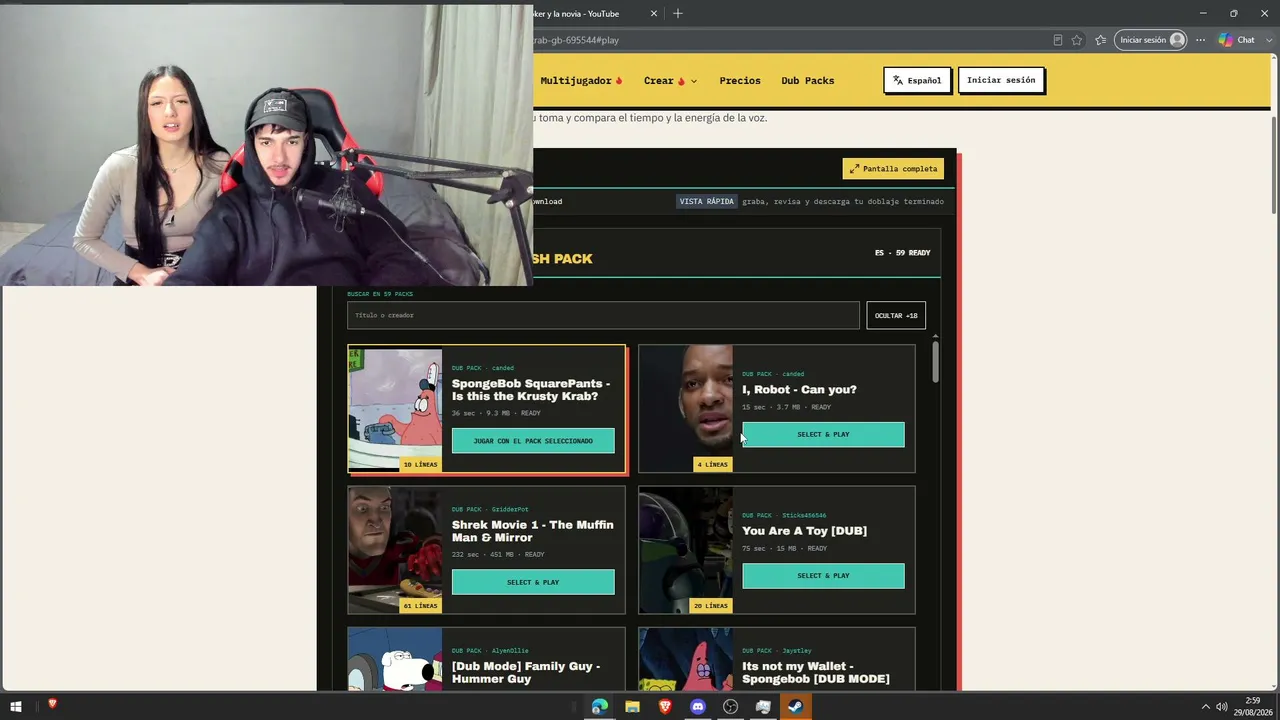Click the Brave icon beside Start button
Image resolution: width=1280 pixels, height=720 pixels.
pyautogui.click(x=52, y=705)
